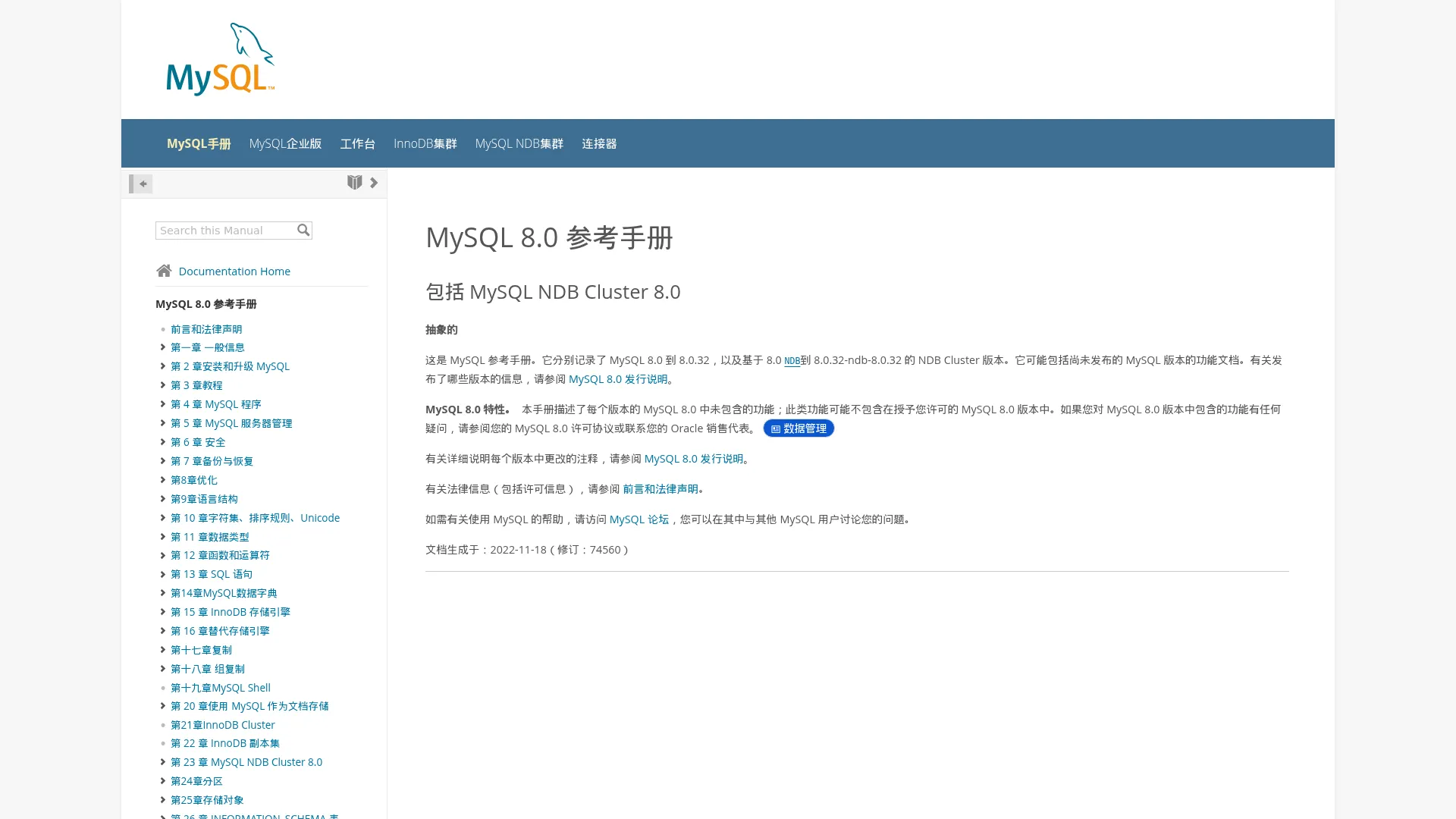This screenshot has width=1456, height=819.
Task: Open 第 20 章使用 MySQL 作为文档存储
Action: [x=249, y=706]
